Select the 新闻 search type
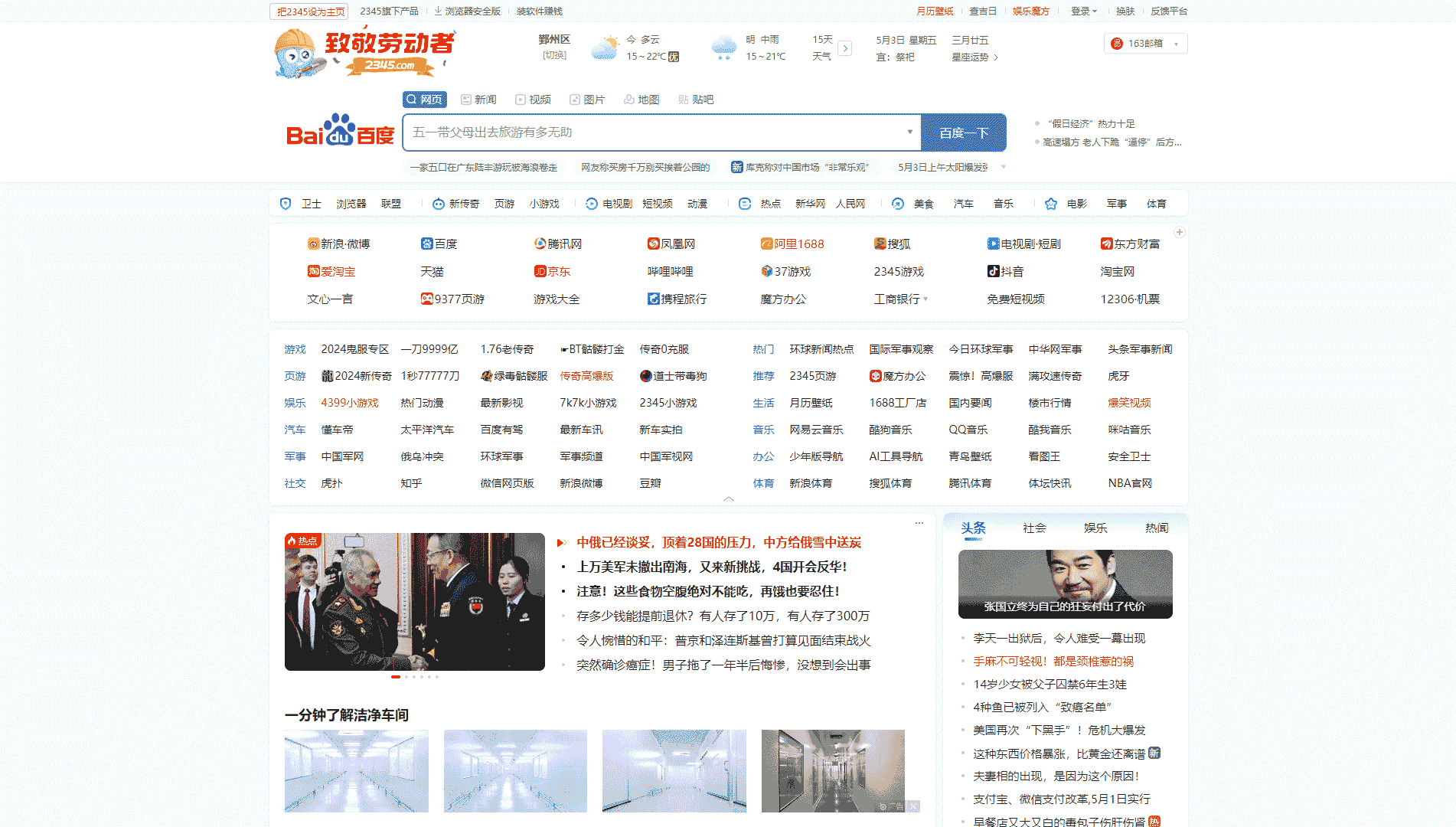 coord(478,100)
